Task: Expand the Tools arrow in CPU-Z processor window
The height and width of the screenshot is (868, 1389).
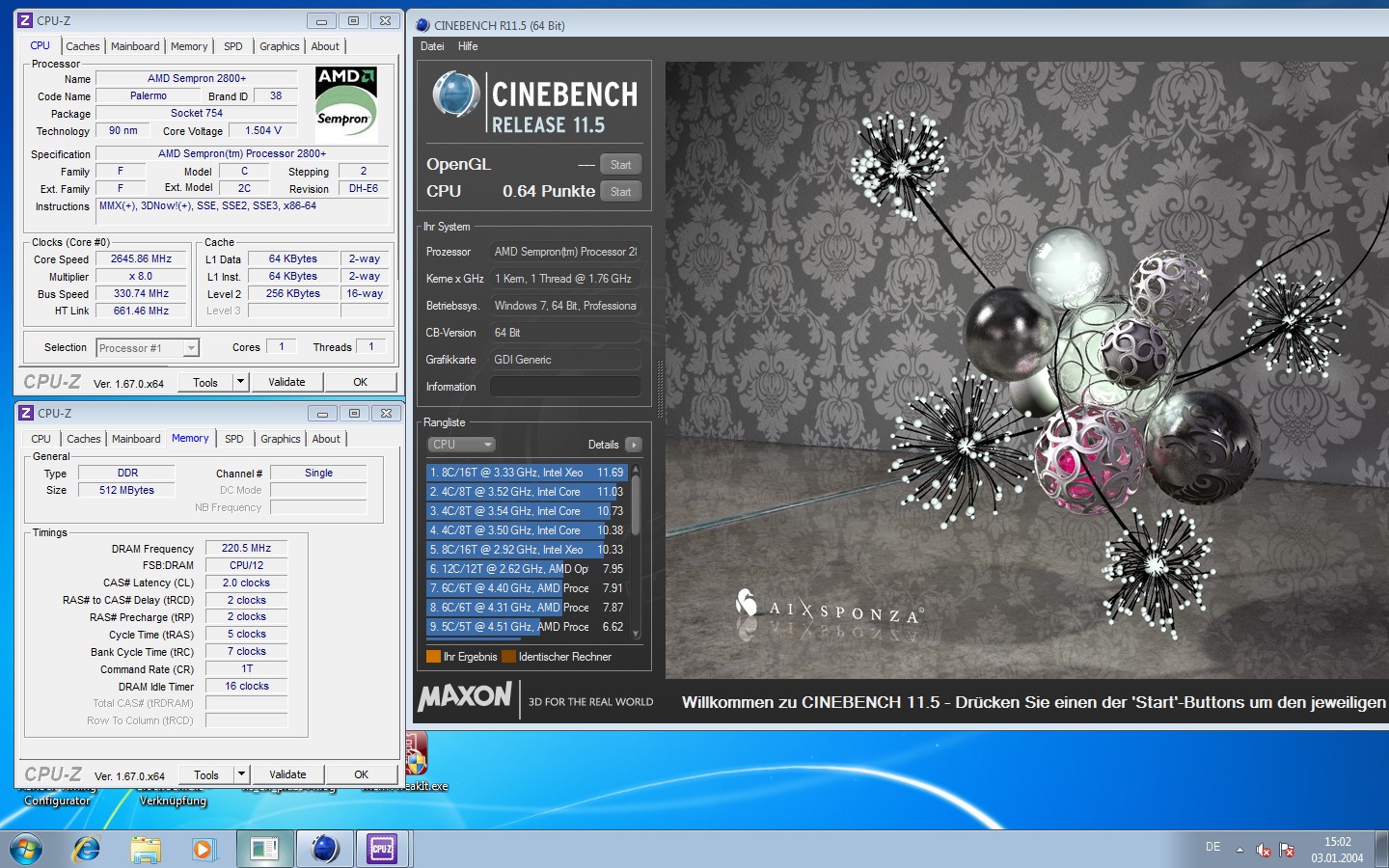Action: click(241, 382)
